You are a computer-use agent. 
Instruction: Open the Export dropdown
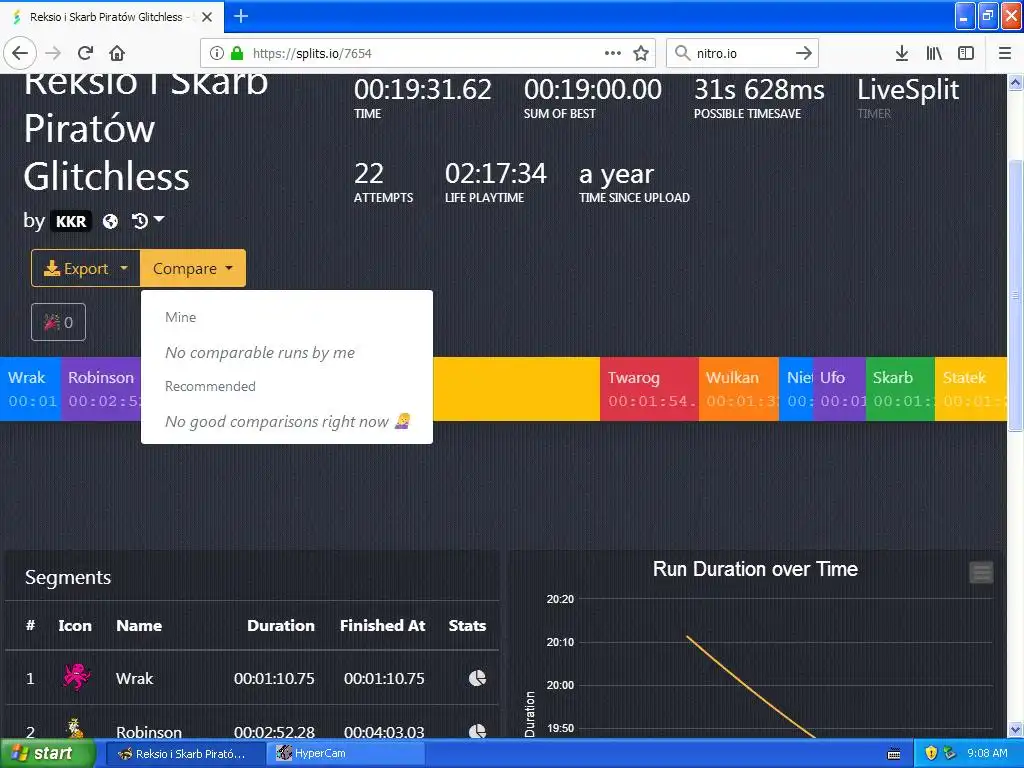86,268
